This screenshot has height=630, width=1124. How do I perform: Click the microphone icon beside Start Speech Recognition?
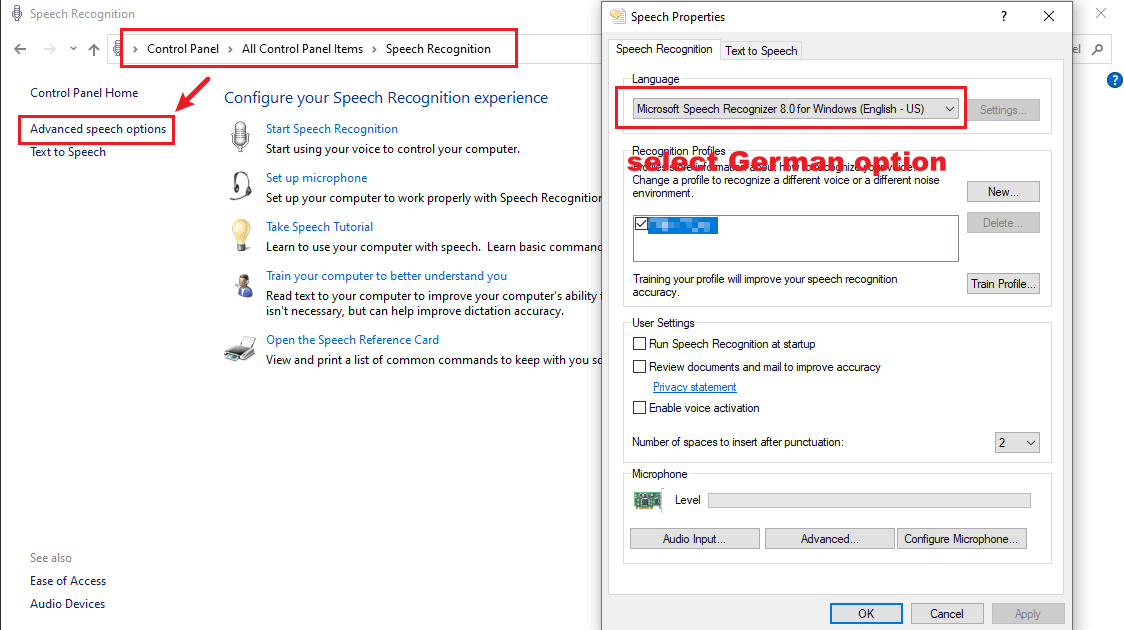point(241,136)
